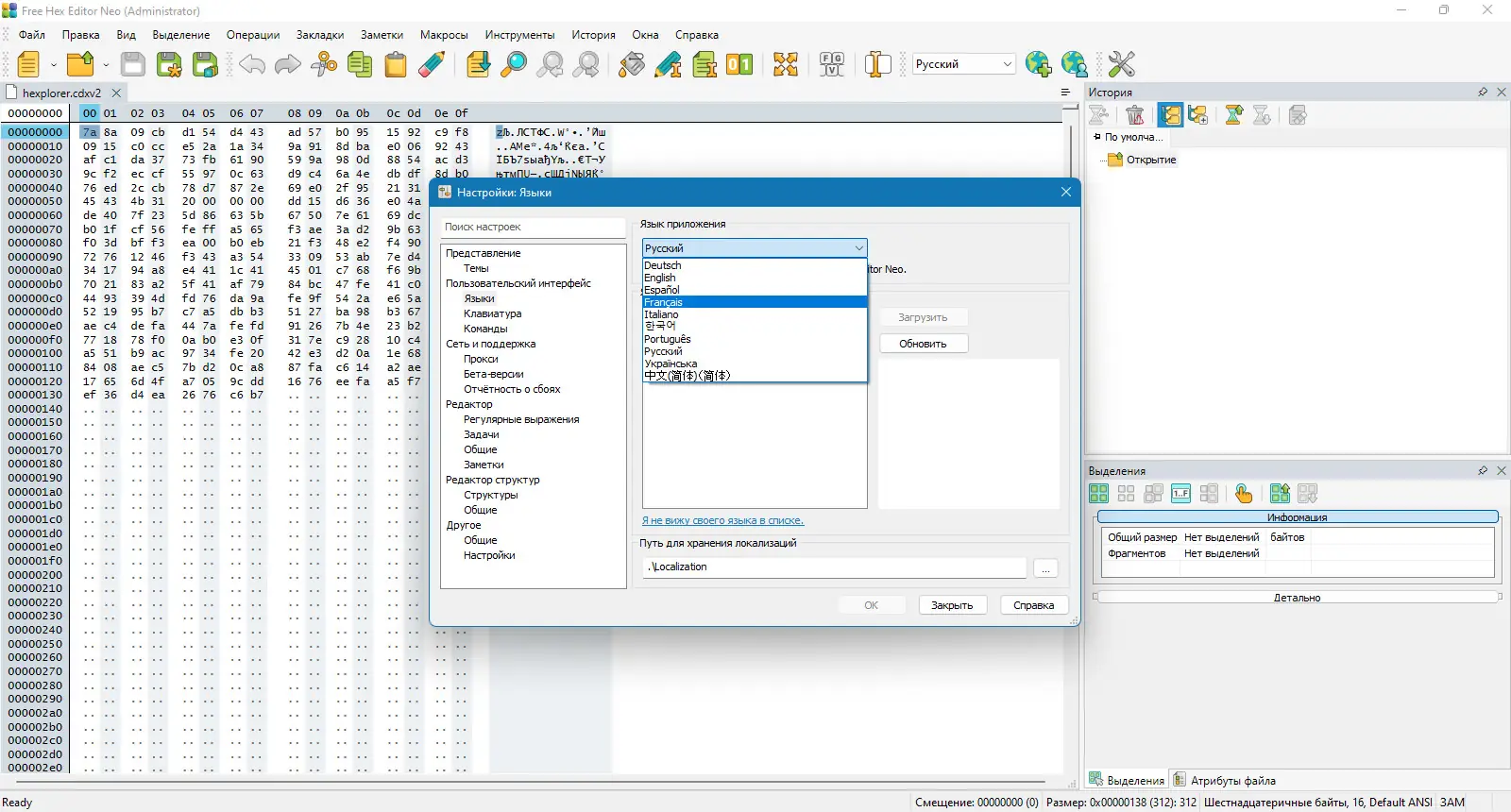The height and width of the screenshot is (812, 1511).
Task: Select English in the language list
Action: tap(755, 278)
